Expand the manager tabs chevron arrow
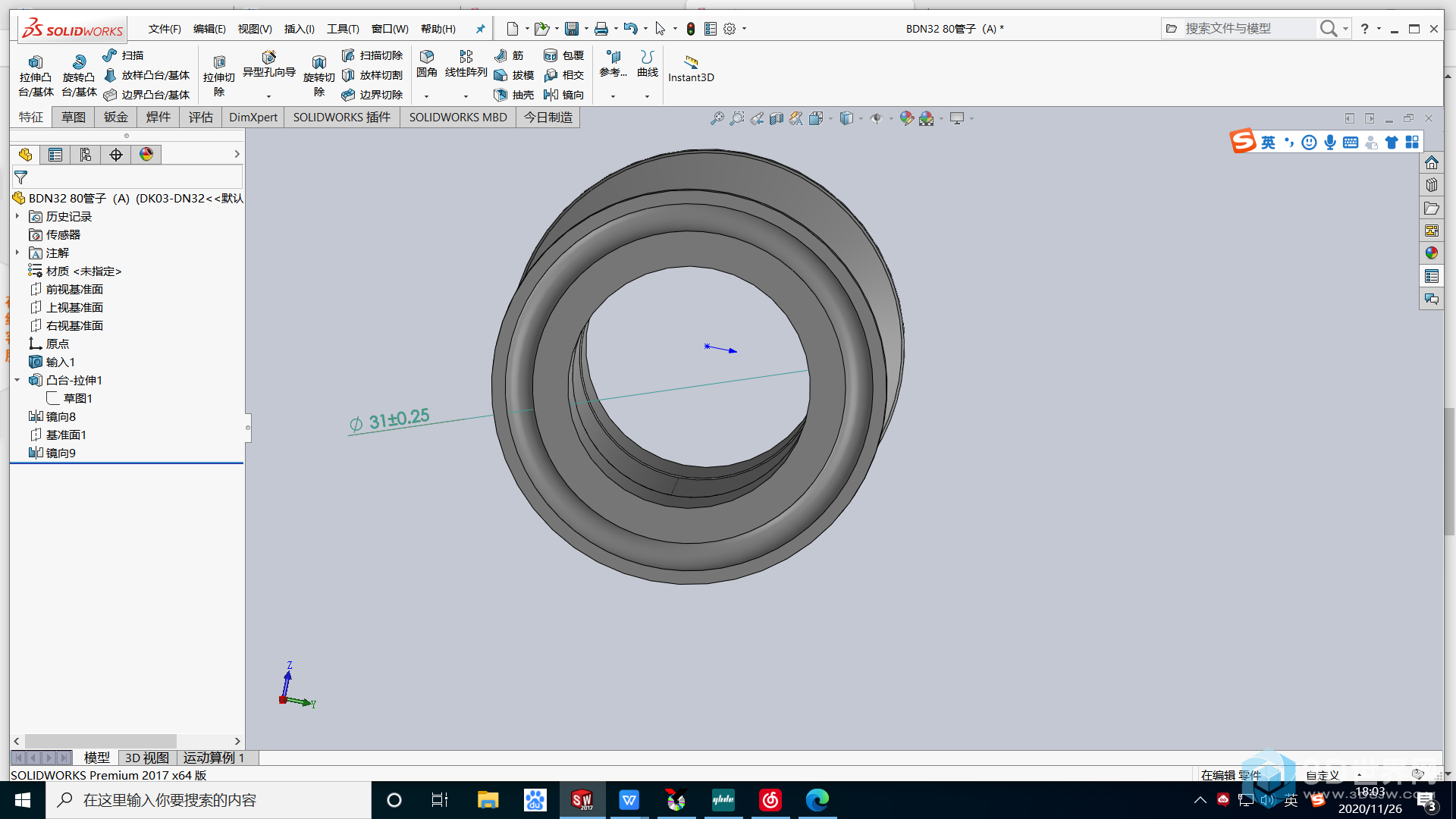This screenshot has width=1456, height=819. pyautogui.click(x=237, y=154)
